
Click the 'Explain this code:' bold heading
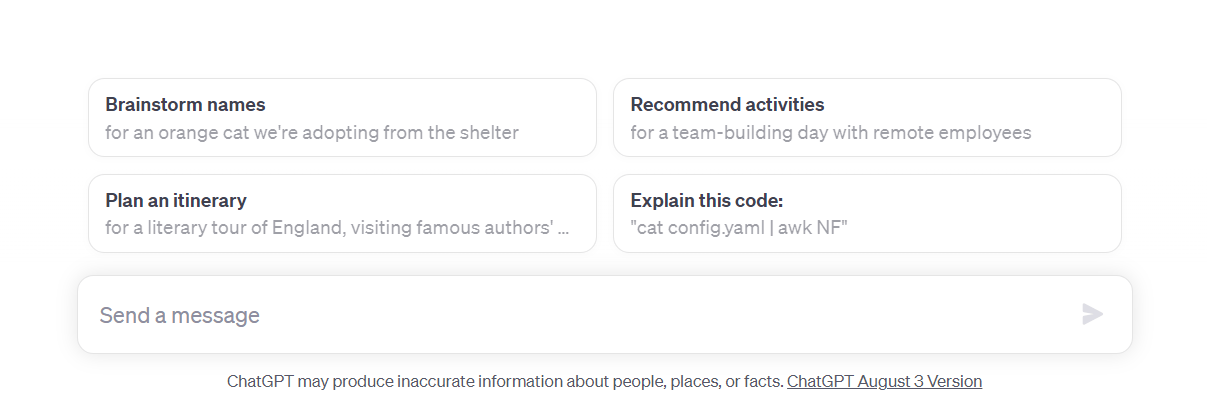tap(706, 200)
